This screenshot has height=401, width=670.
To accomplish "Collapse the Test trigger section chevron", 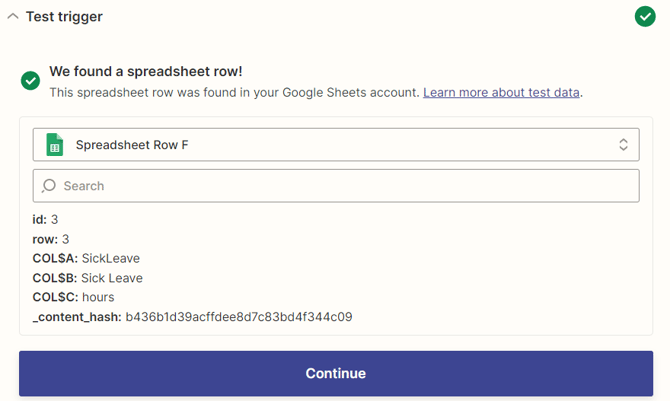I will pos(12,16).
